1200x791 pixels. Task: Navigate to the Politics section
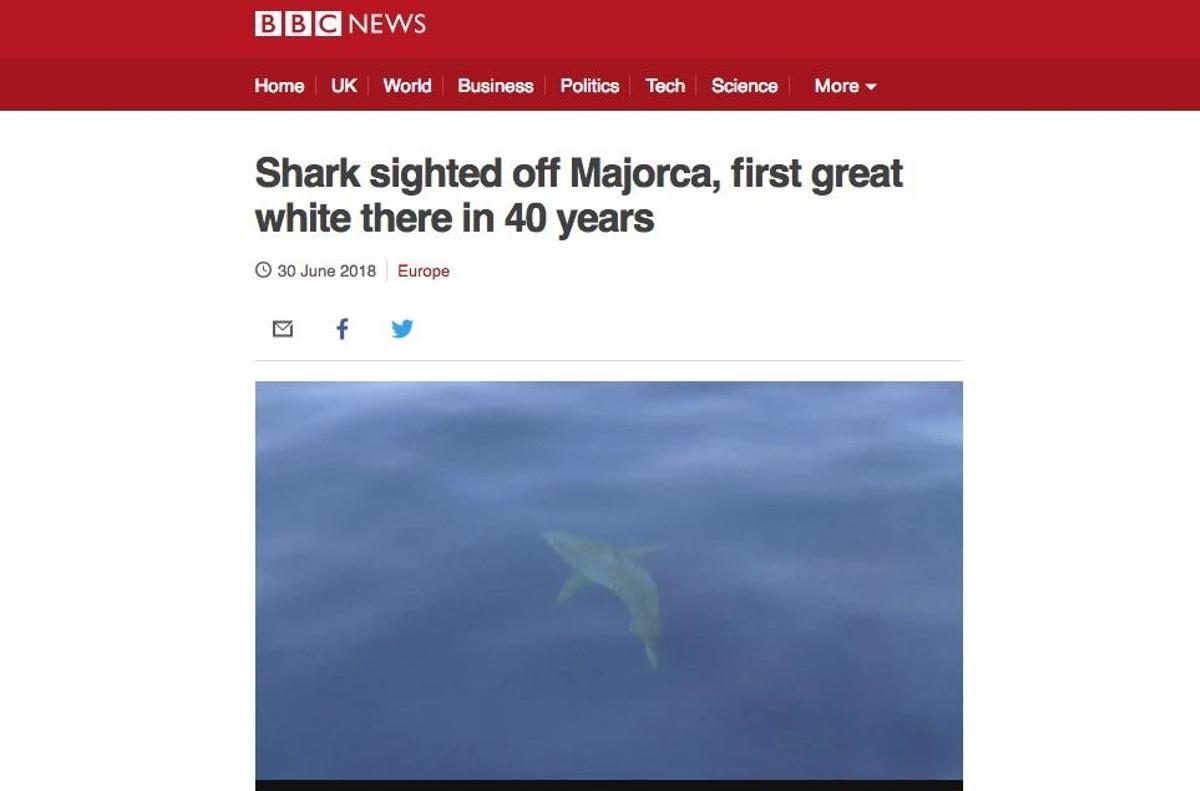tap(589, 86)
